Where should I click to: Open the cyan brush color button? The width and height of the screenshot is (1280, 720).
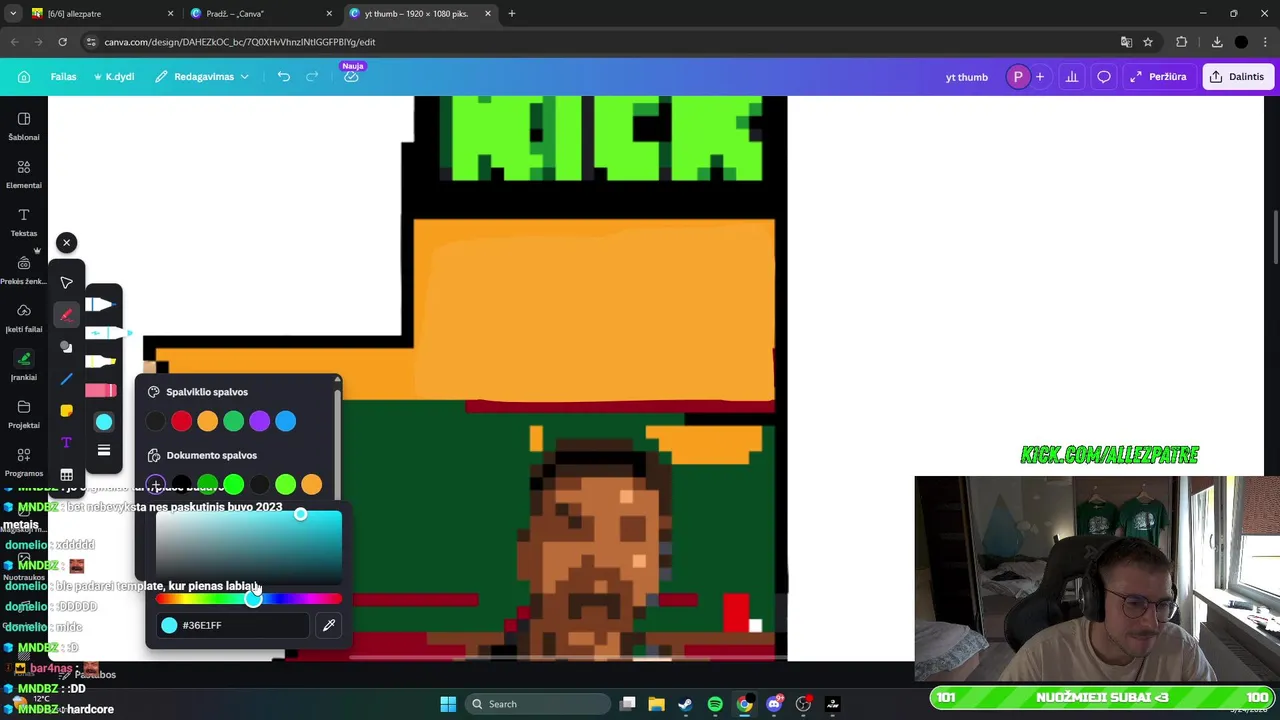pyautogui.click(x=104, y=422)
